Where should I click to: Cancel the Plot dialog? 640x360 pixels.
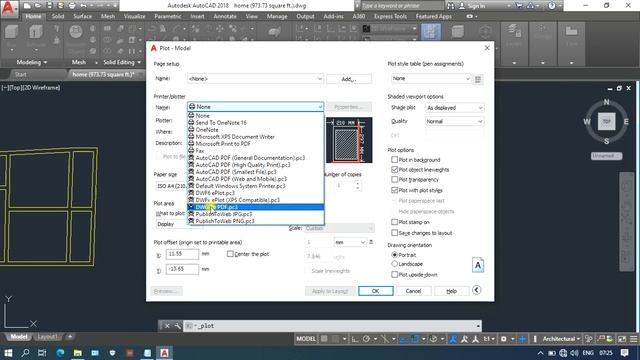(x=413, y=291)
